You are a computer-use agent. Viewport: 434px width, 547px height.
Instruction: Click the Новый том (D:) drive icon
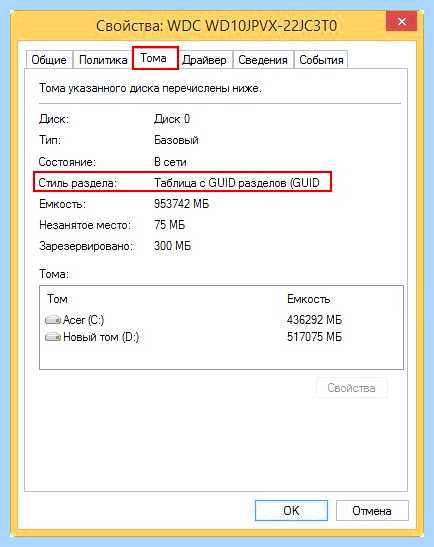(53, 337)
